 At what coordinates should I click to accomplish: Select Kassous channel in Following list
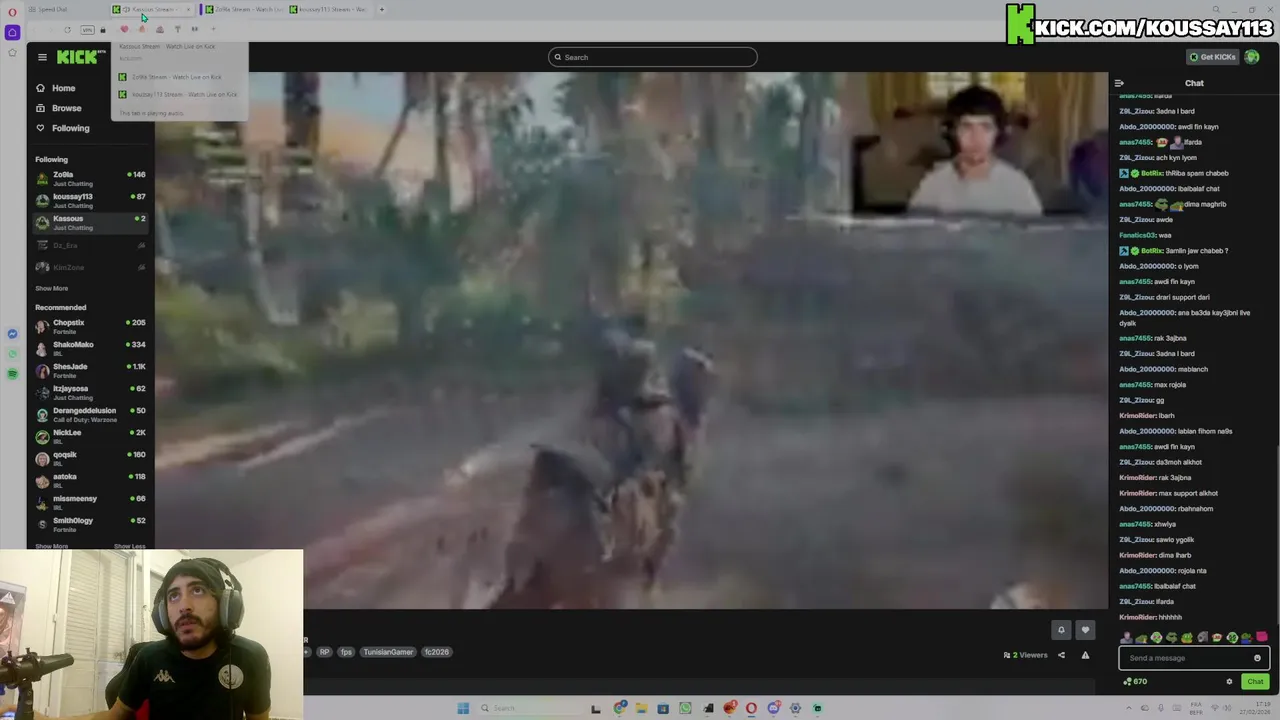click(90, 223)
